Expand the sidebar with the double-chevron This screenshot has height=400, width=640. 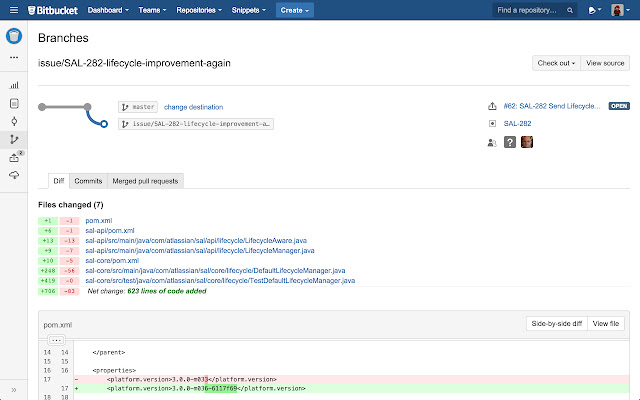click(x=14, y=389)
